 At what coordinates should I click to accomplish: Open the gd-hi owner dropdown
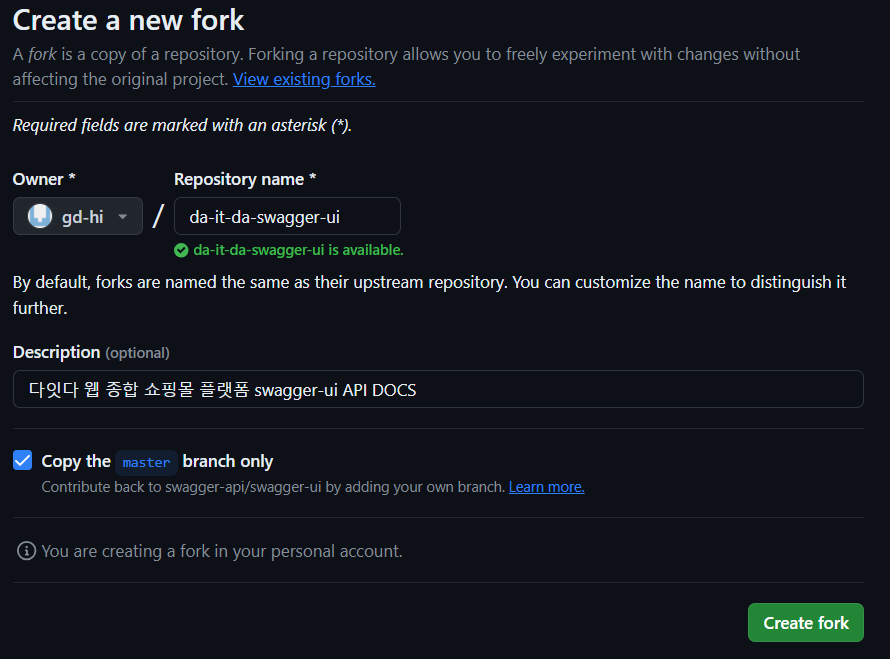pyautogui.click(x=78, y=216)
